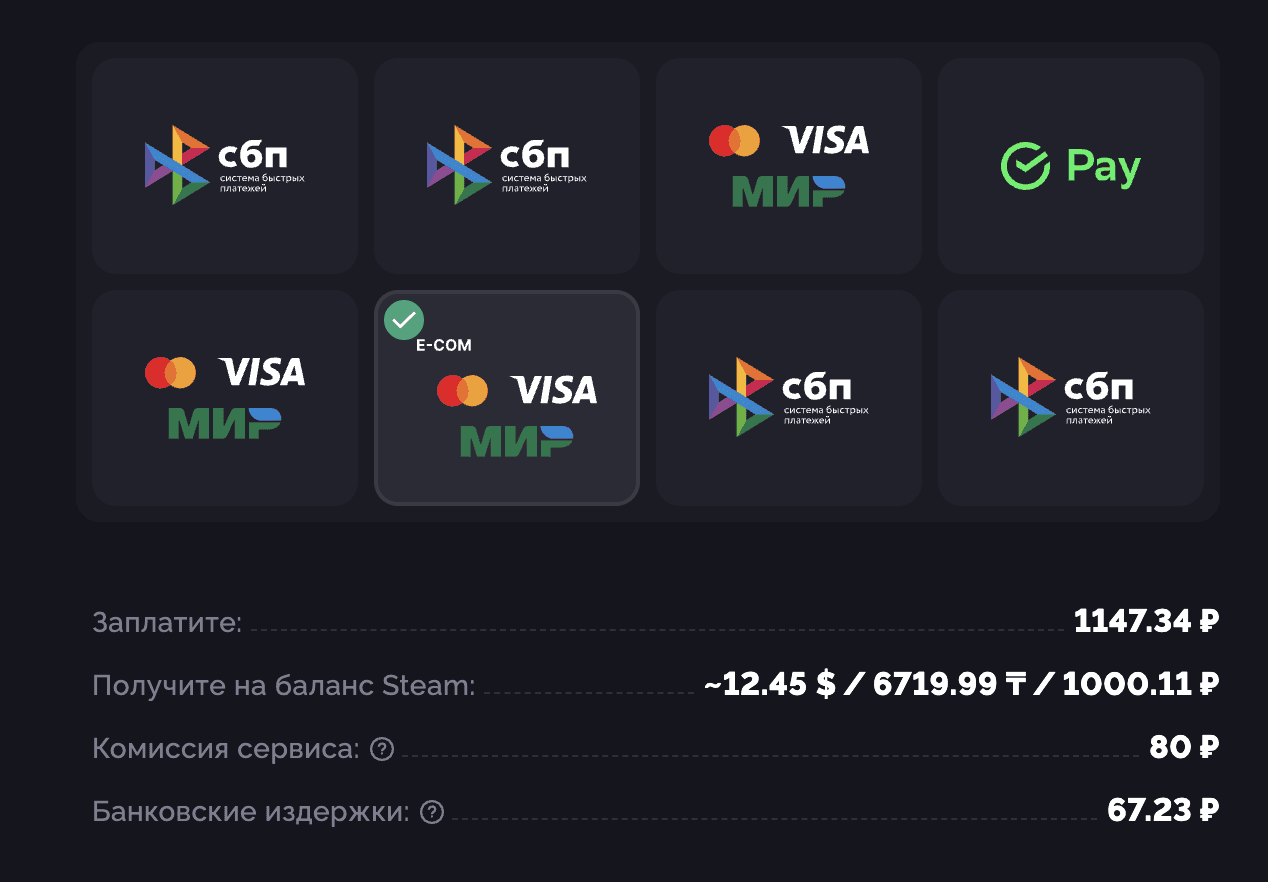Click the 67.23 ₽ bank costs value

tap(1163, 811)
